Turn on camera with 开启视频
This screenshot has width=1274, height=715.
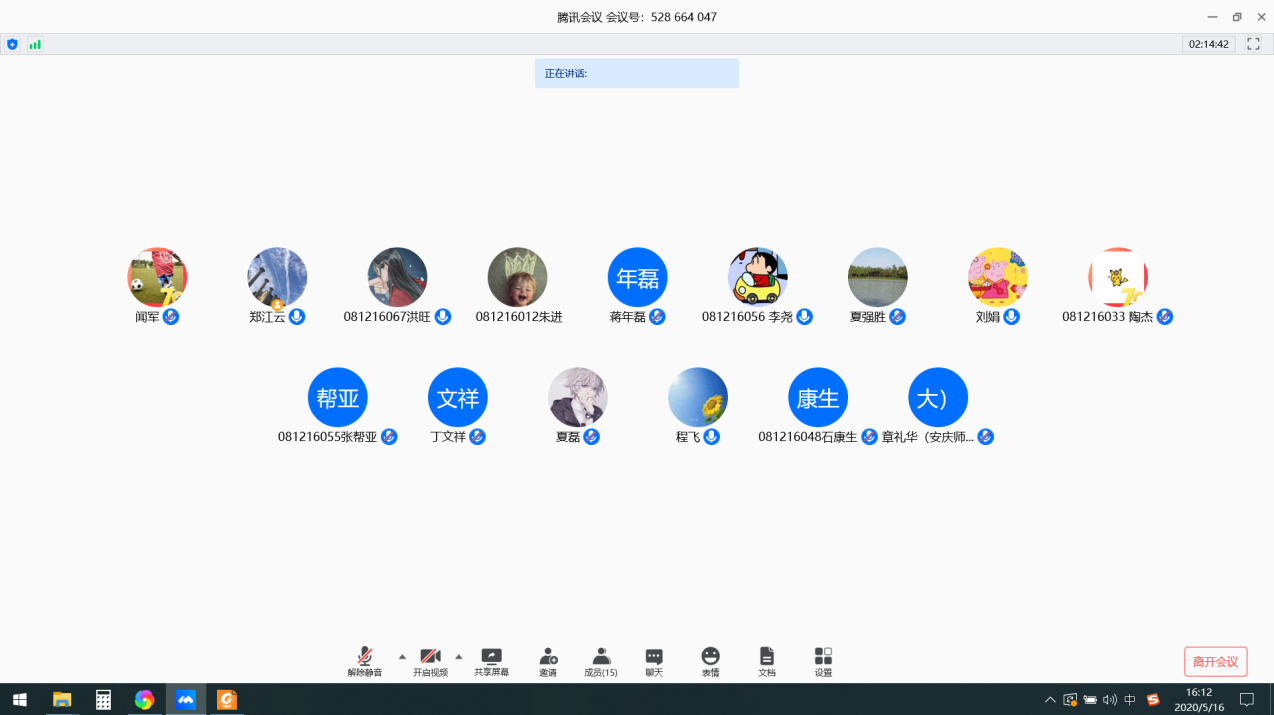point(430,660)
